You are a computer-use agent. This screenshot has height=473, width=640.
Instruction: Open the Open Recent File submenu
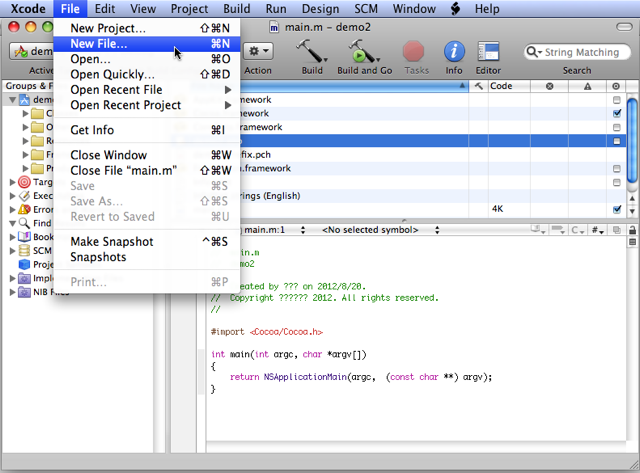point(147,90)
